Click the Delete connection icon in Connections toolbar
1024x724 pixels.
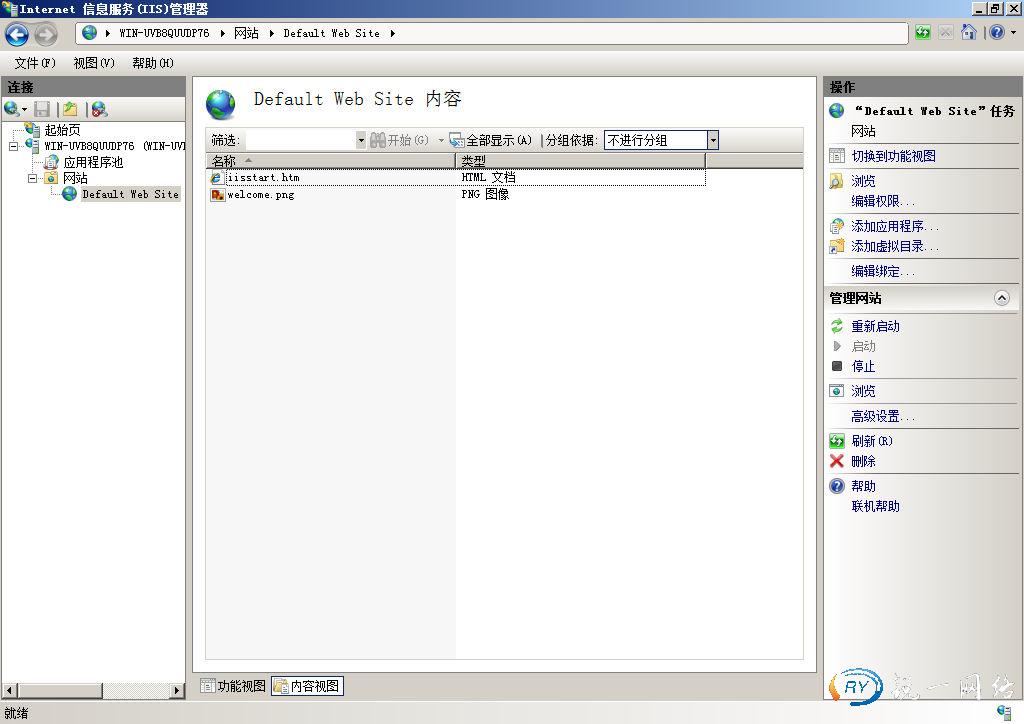point(98,109)
